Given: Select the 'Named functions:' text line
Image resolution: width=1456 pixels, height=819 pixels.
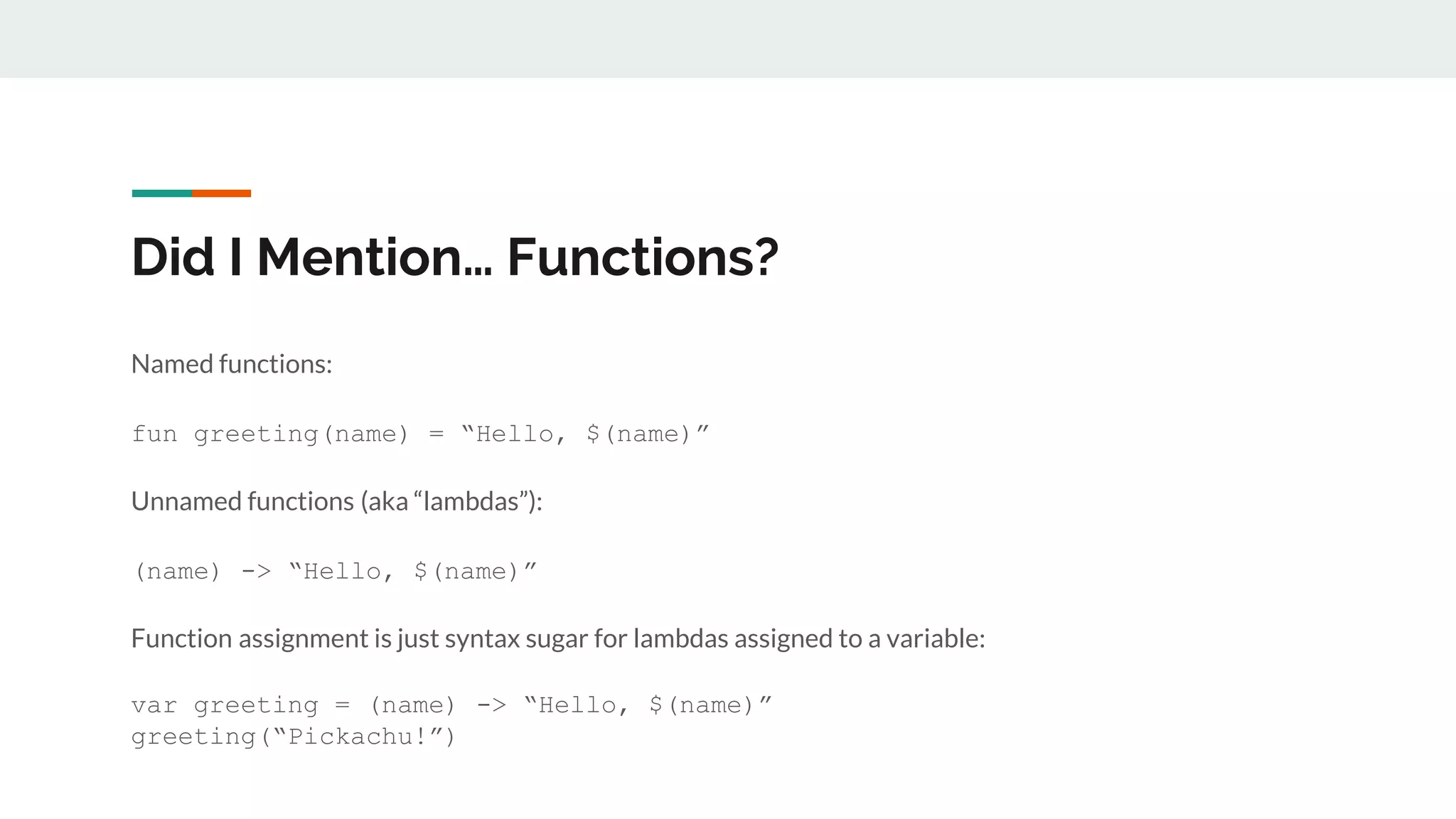Looking at the screenshot, I should coord(232,364).
